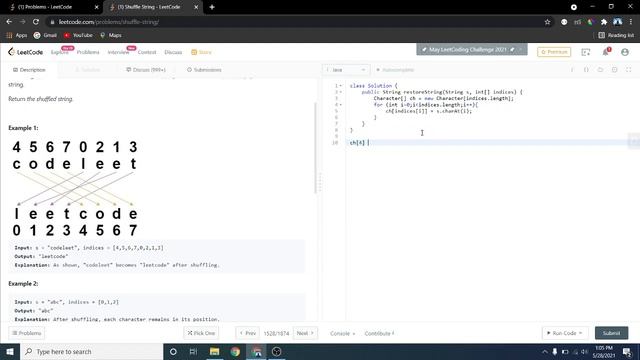The width and height of the screenshot is (640, 360).
Task: Go back in browser history
Action: pyautogui.click(x=9, y=22)
